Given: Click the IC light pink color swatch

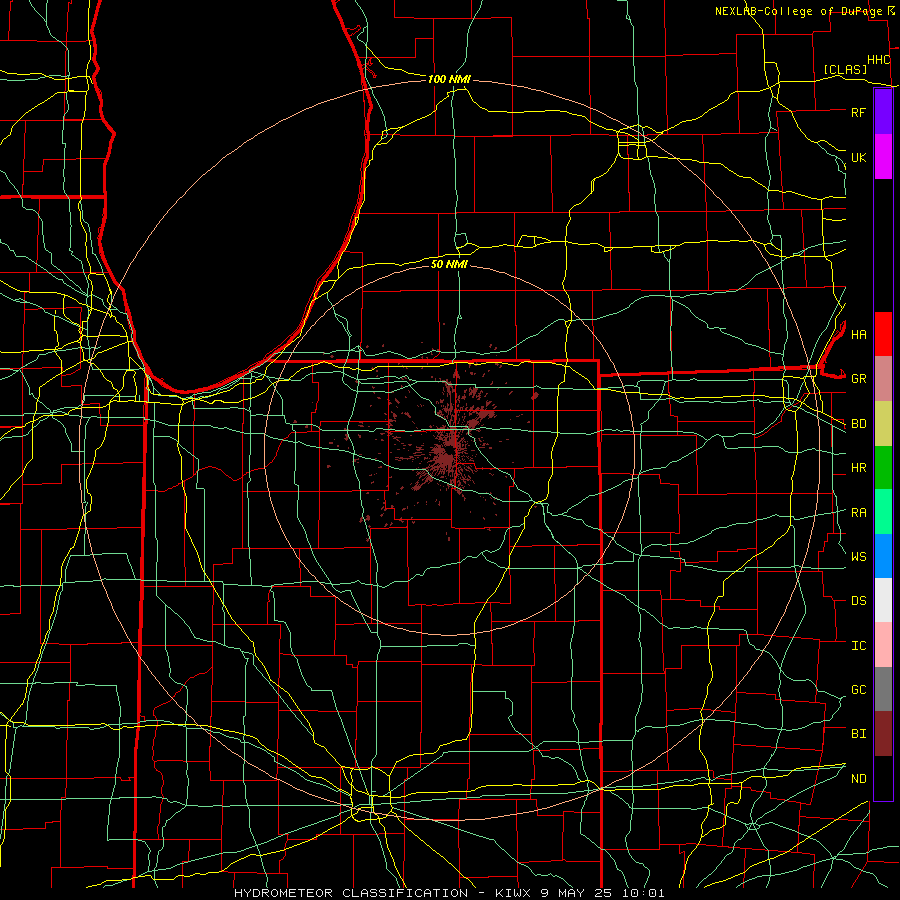Looking at the screenshot, I should 883,645.
